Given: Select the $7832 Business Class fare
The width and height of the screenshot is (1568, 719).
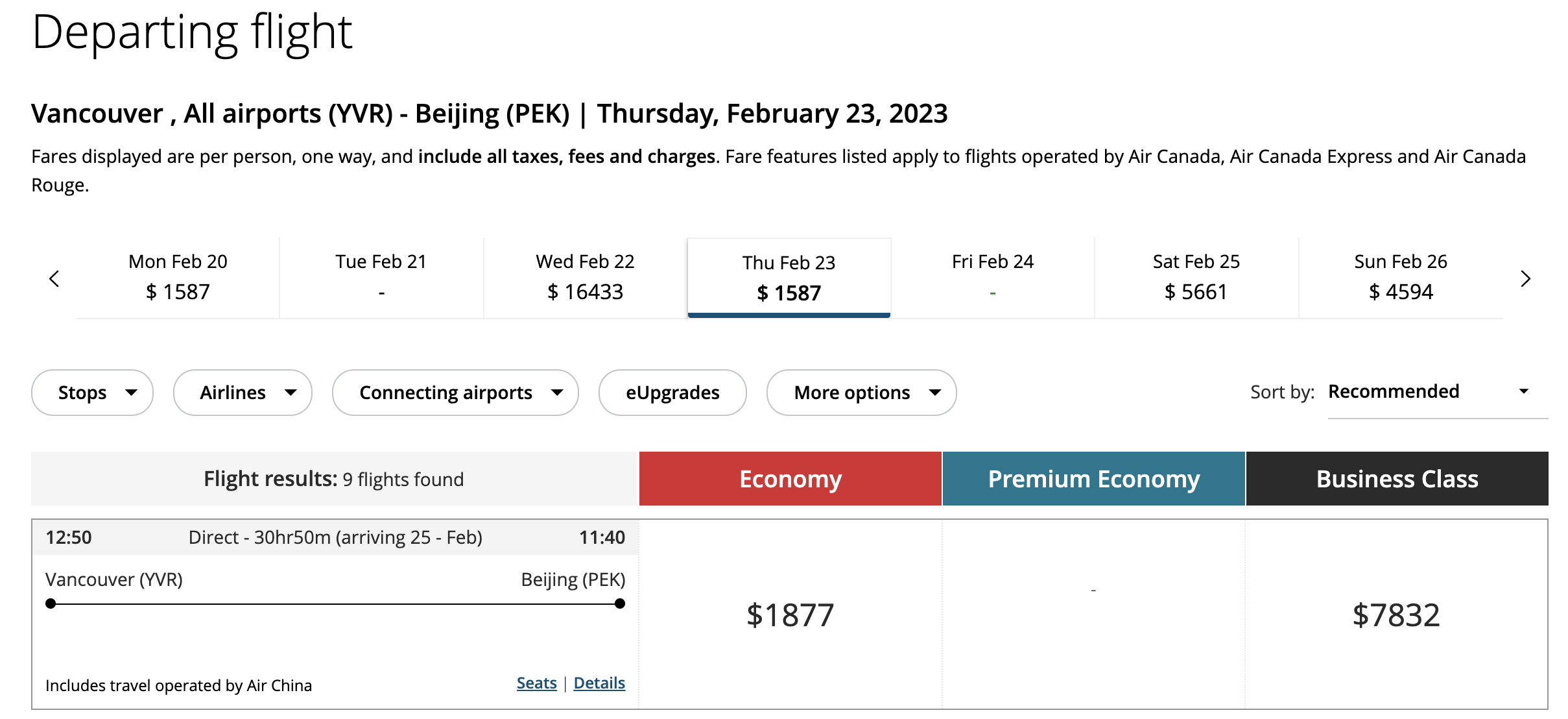Looking at the screenshot, I should (x=1396, y=615).
